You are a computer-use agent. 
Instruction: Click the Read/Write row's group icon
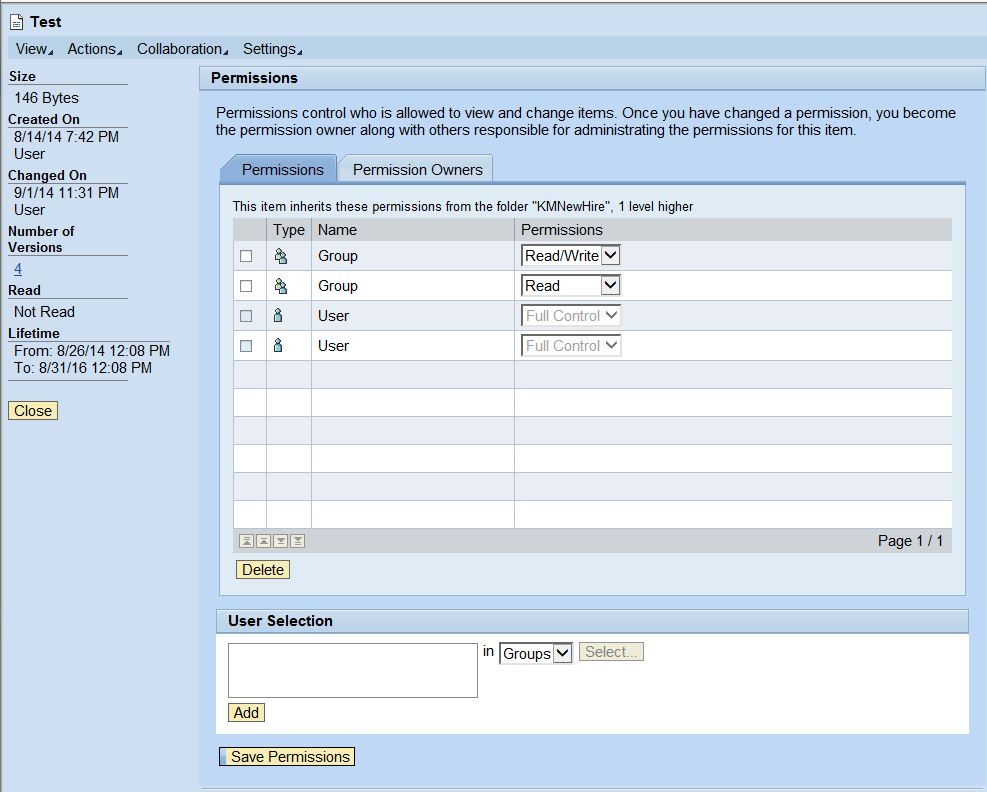[281, 256]
